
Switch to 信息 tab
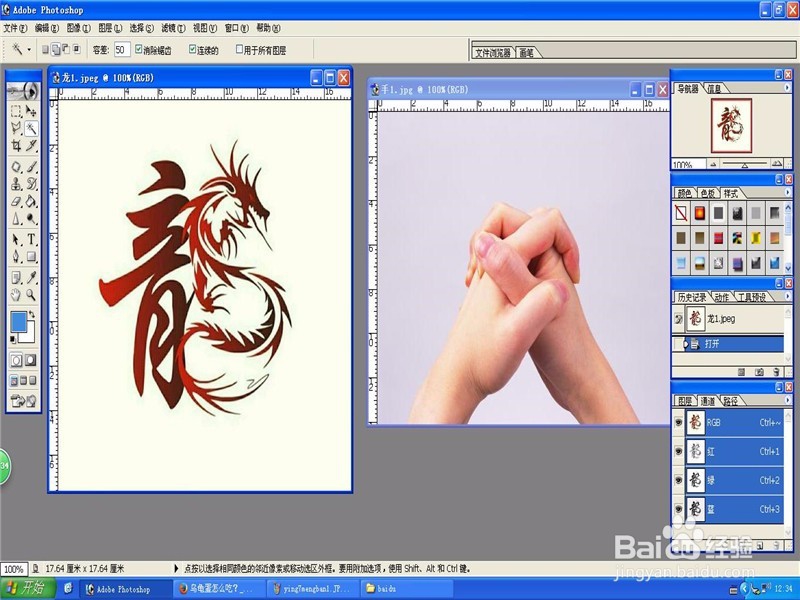coord(714,89)
